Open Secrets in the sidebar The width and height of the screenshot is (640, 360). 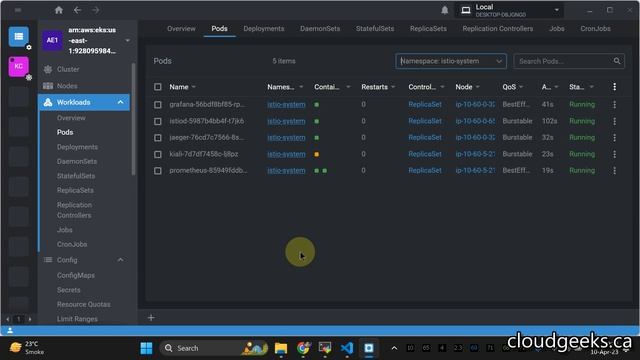click(69, 290)
